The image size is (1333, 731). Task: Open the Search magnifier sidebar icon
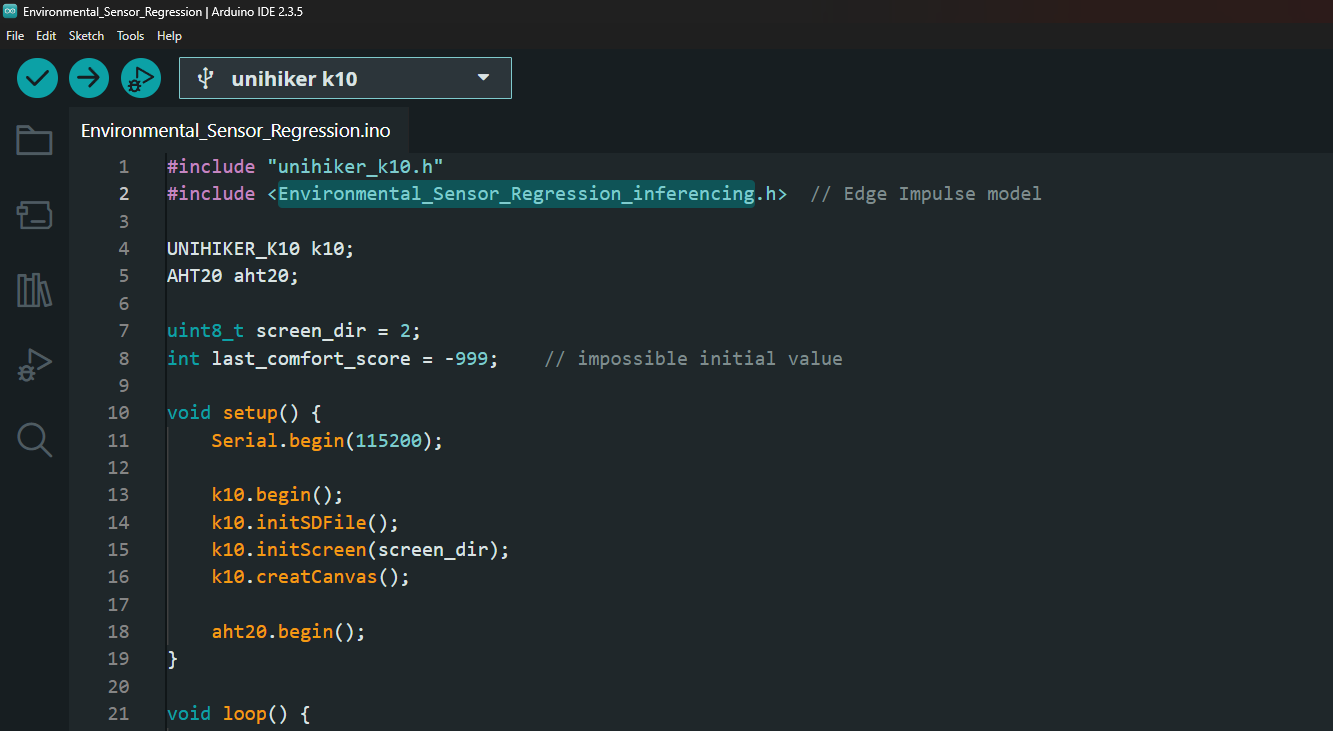point(34,439)
